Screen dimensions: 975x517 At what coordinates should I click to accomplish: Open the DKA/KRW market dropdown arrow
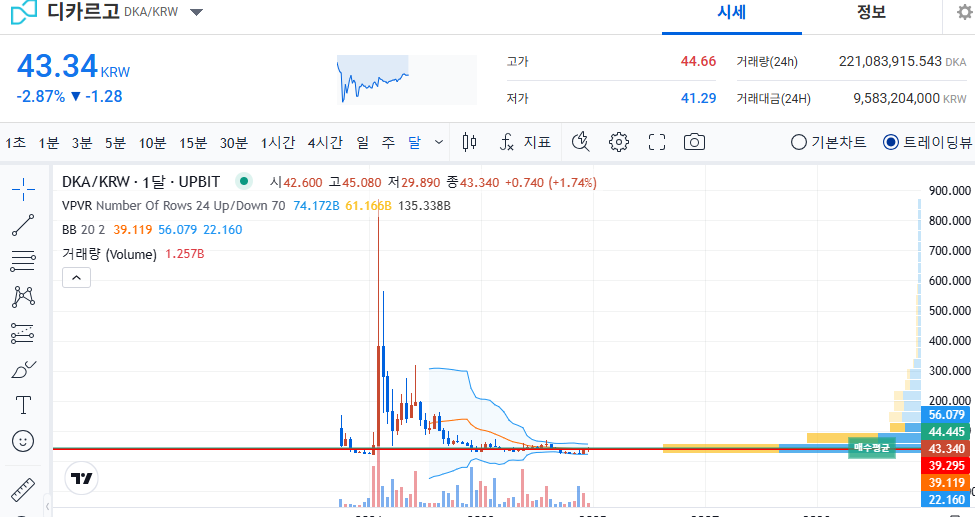point(196,12)
